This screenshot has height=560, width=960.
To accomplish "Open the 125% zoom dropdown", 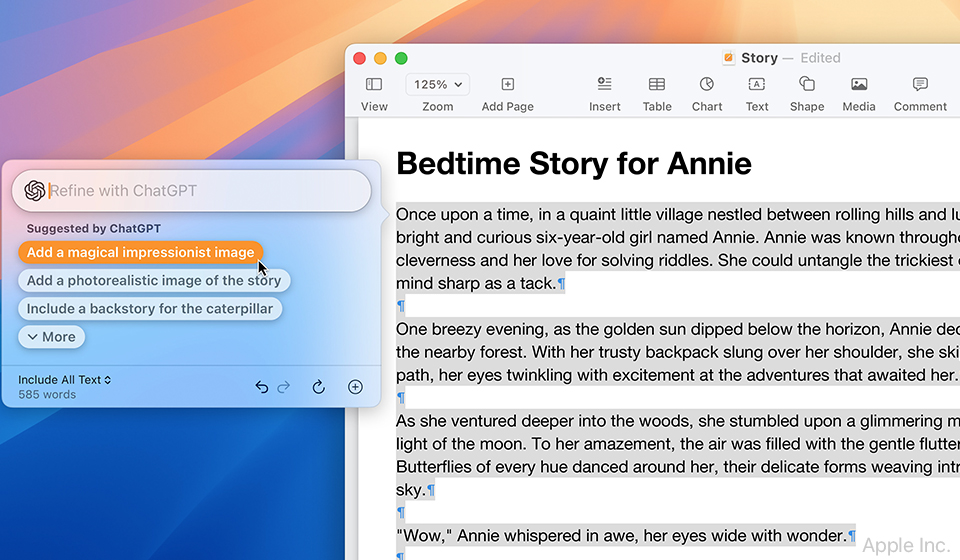I will pos(438,85).
